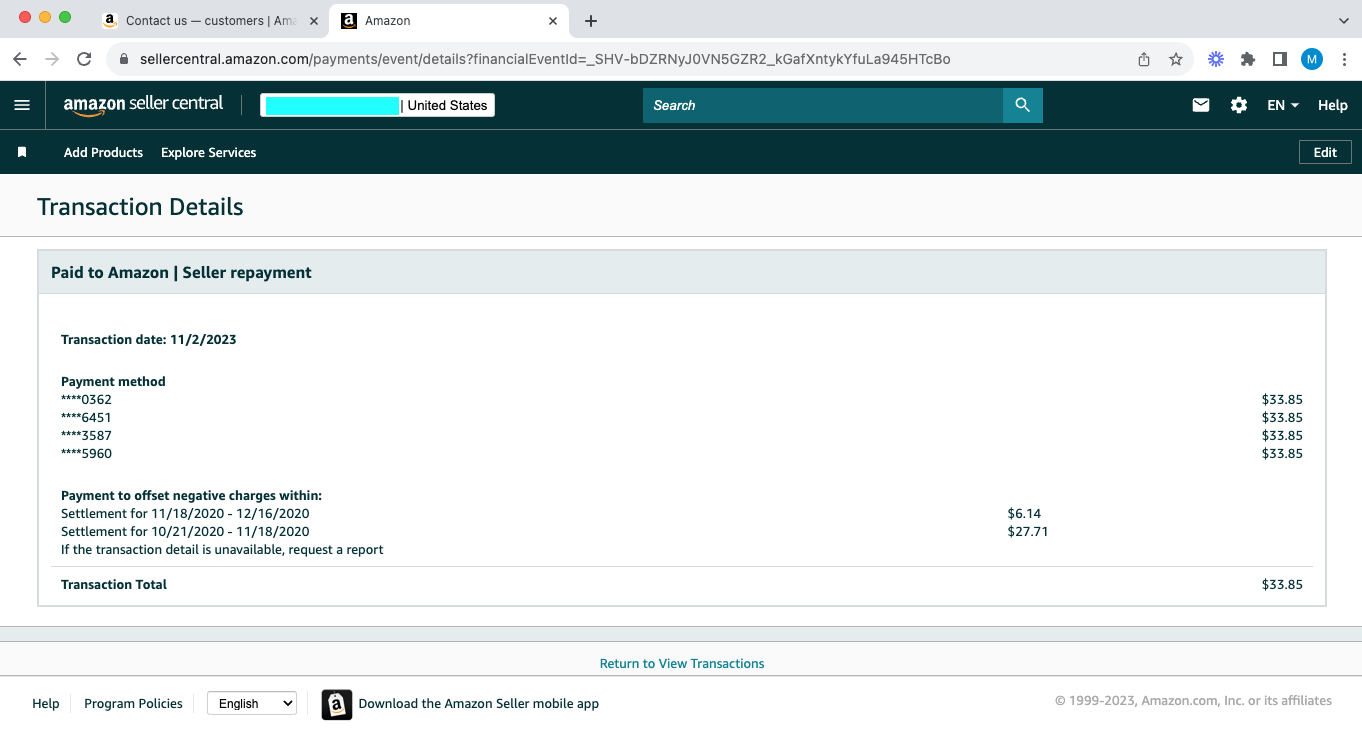
Task: Open Chrome's three-dot menu
Action: 1343,59
